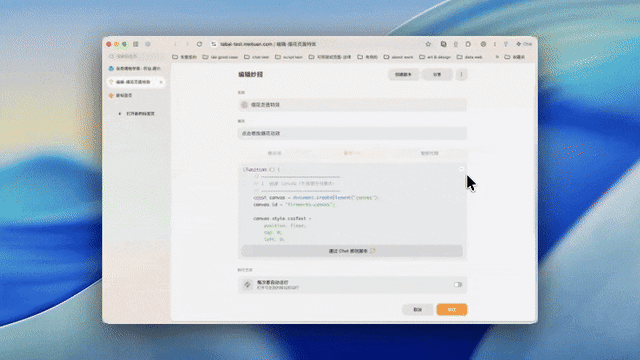Click the Chat icon at toolbar right
This screenshot has width=640, height=360.
pyautogui.click(x=524, y=44)
